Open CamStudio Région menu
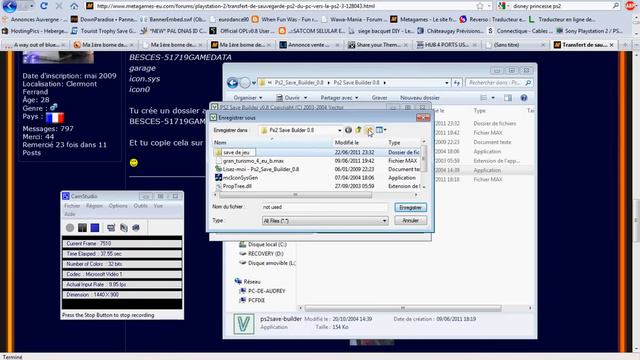 (94, 206)
